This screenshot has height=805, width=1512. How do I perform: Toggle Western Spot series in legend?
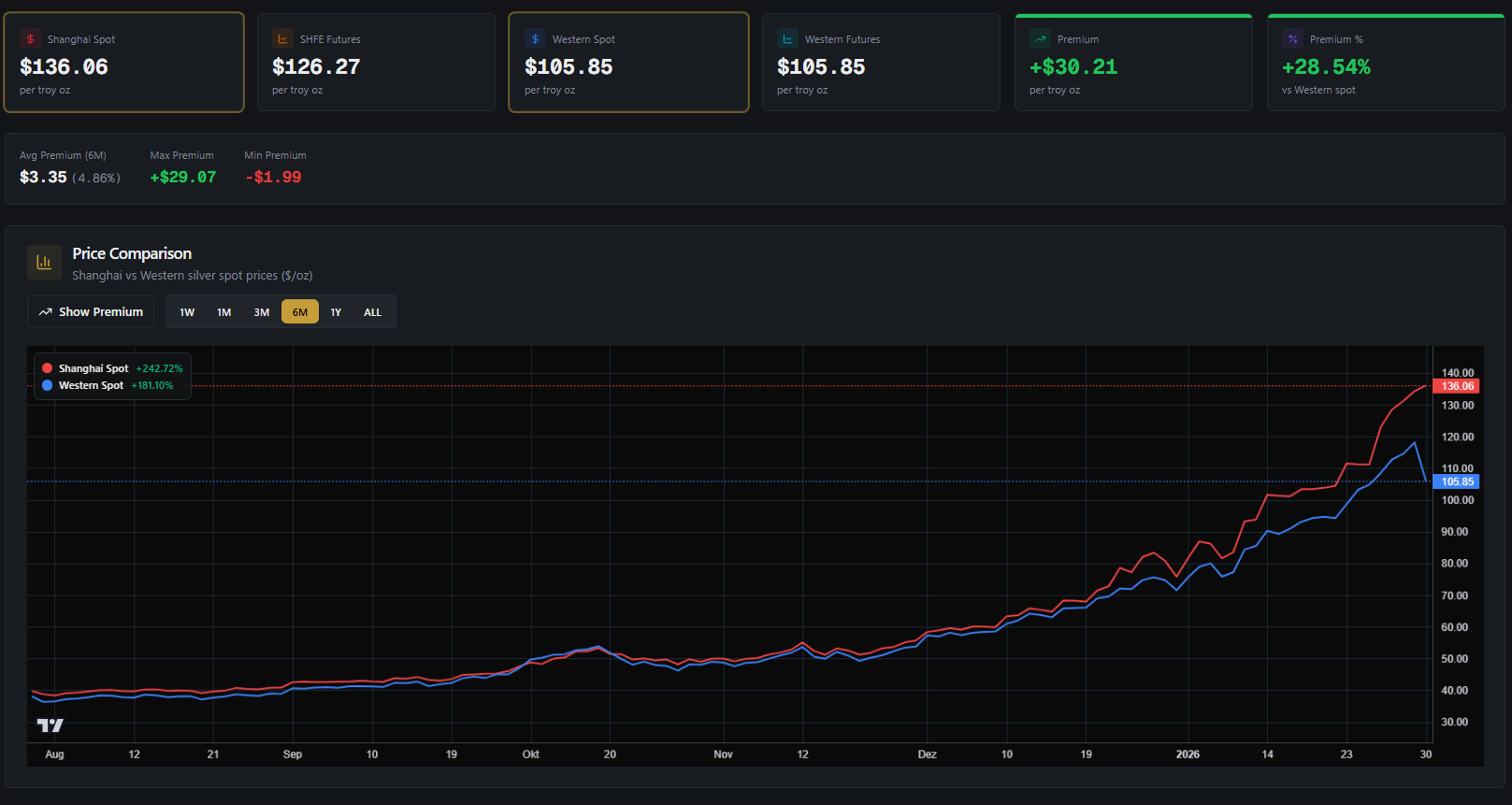click(91, 385)
